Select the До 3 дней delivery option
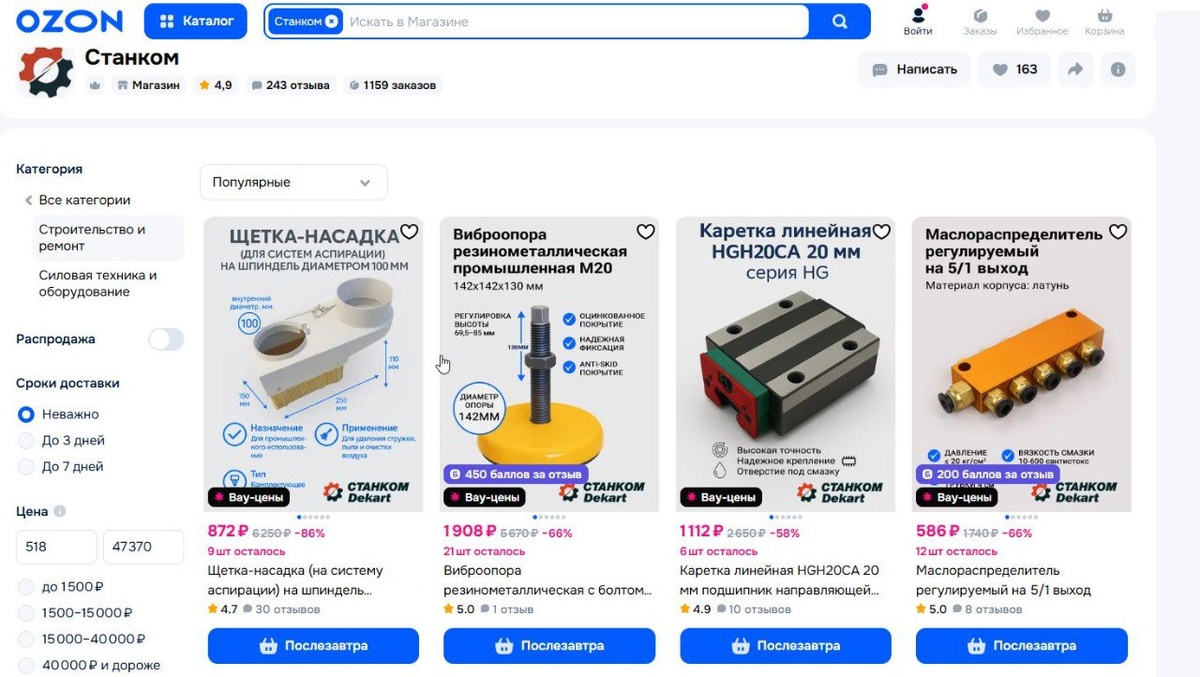1200x677 pixels. click(26, 440)
